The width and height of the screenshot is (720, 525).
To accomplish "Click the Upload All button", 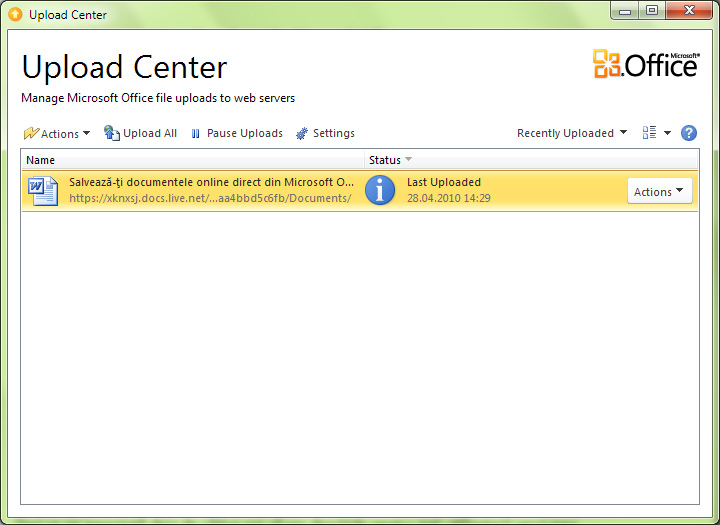I will [x=141, y=133].
